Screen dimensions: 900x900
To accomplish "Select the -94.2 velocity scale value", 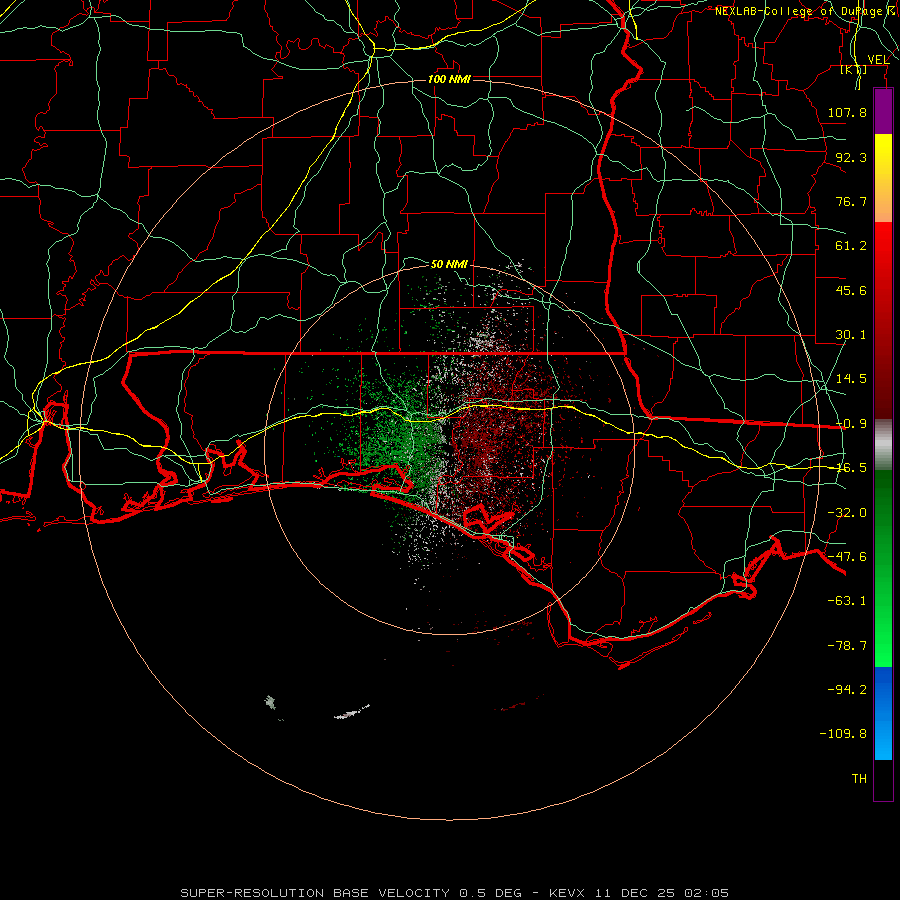I will pos(847,690).
